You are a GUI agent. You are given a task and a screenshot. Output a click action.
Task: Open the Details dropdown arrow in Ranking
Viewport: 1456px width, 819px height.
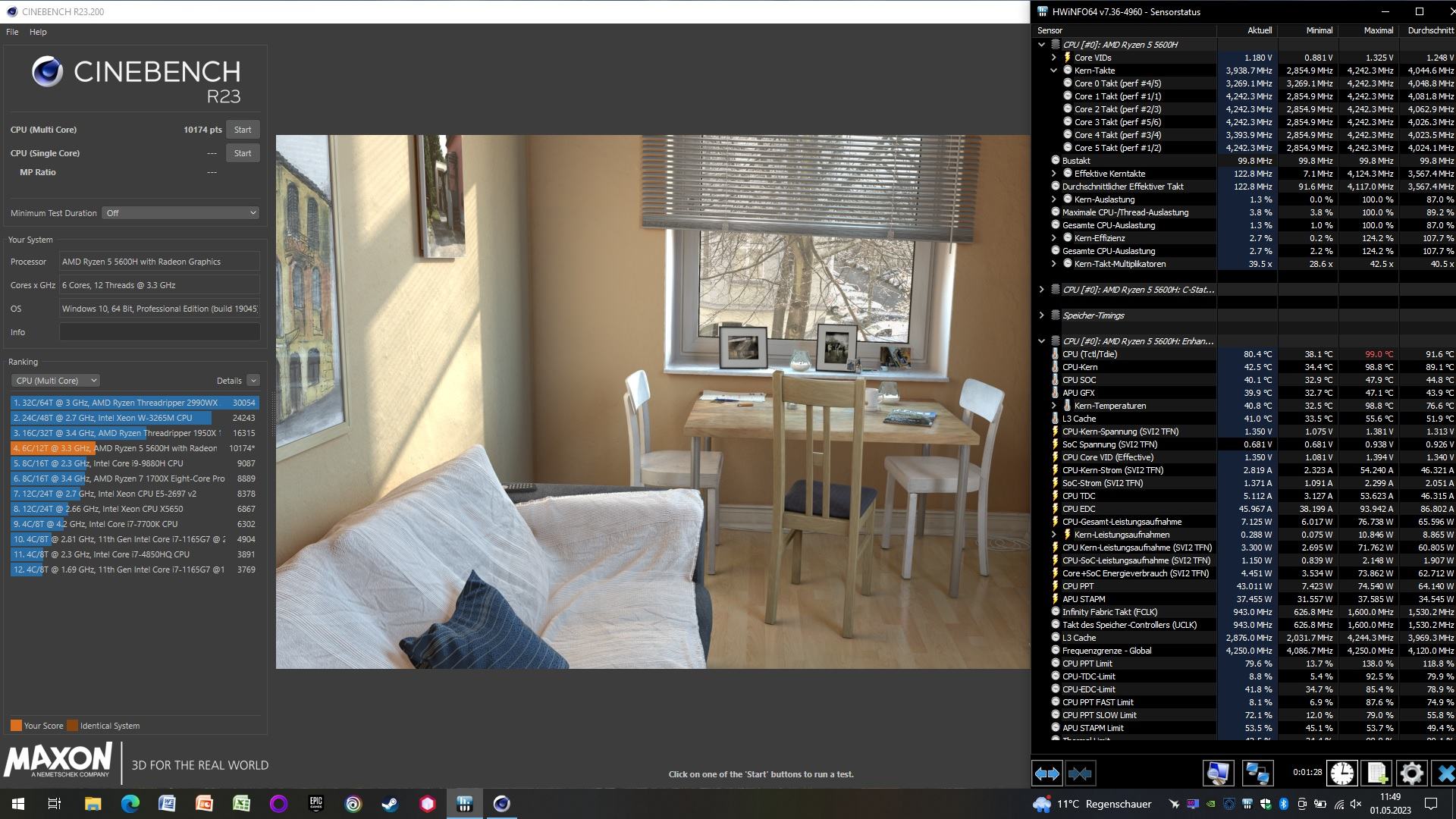[253, 381]
